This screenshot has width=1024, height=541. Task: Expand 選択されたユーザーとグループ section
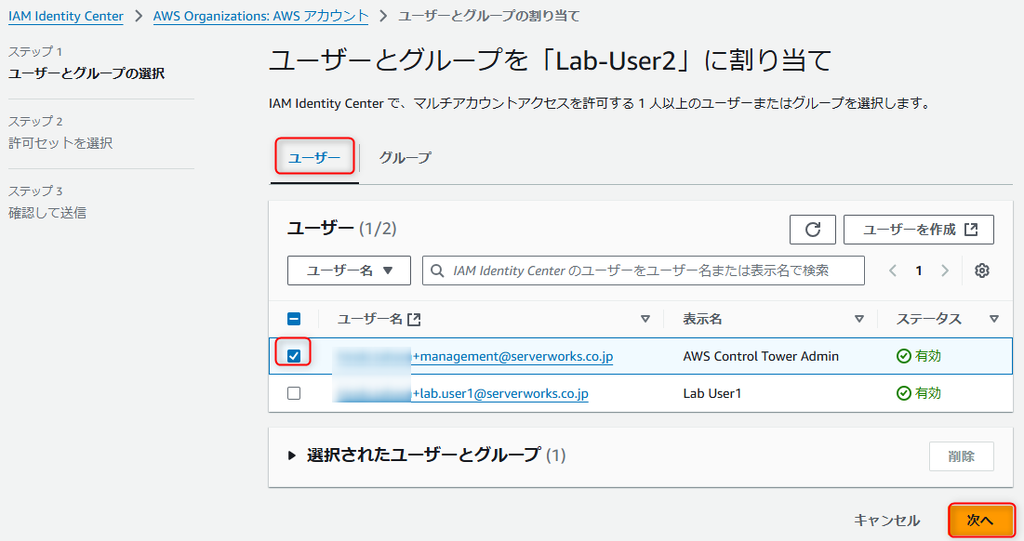coord(292,455)
